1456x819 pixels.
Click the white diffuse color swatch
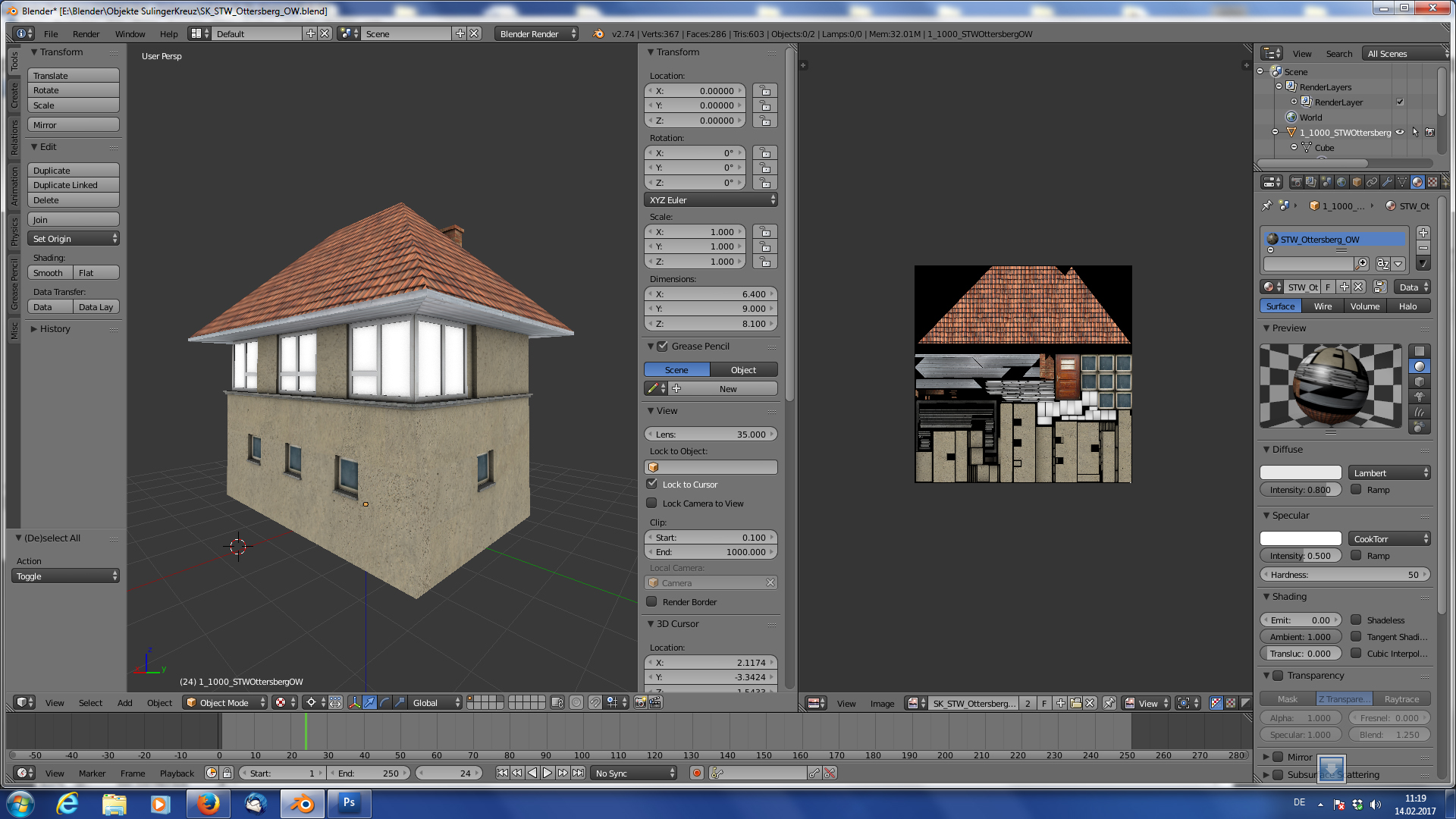pyautogui.click(x=1301, y=473)
